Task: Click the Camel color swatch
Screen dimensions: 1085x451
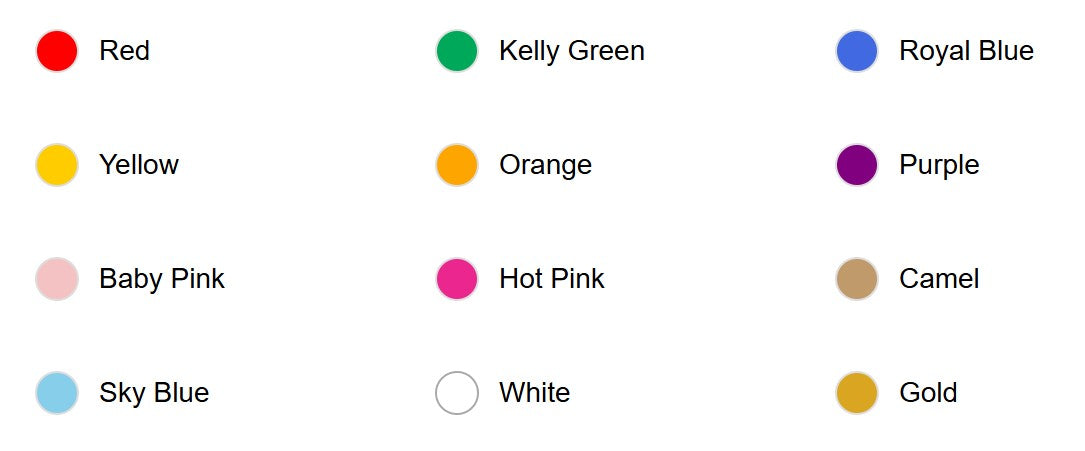Action: [x=857, y=279]
